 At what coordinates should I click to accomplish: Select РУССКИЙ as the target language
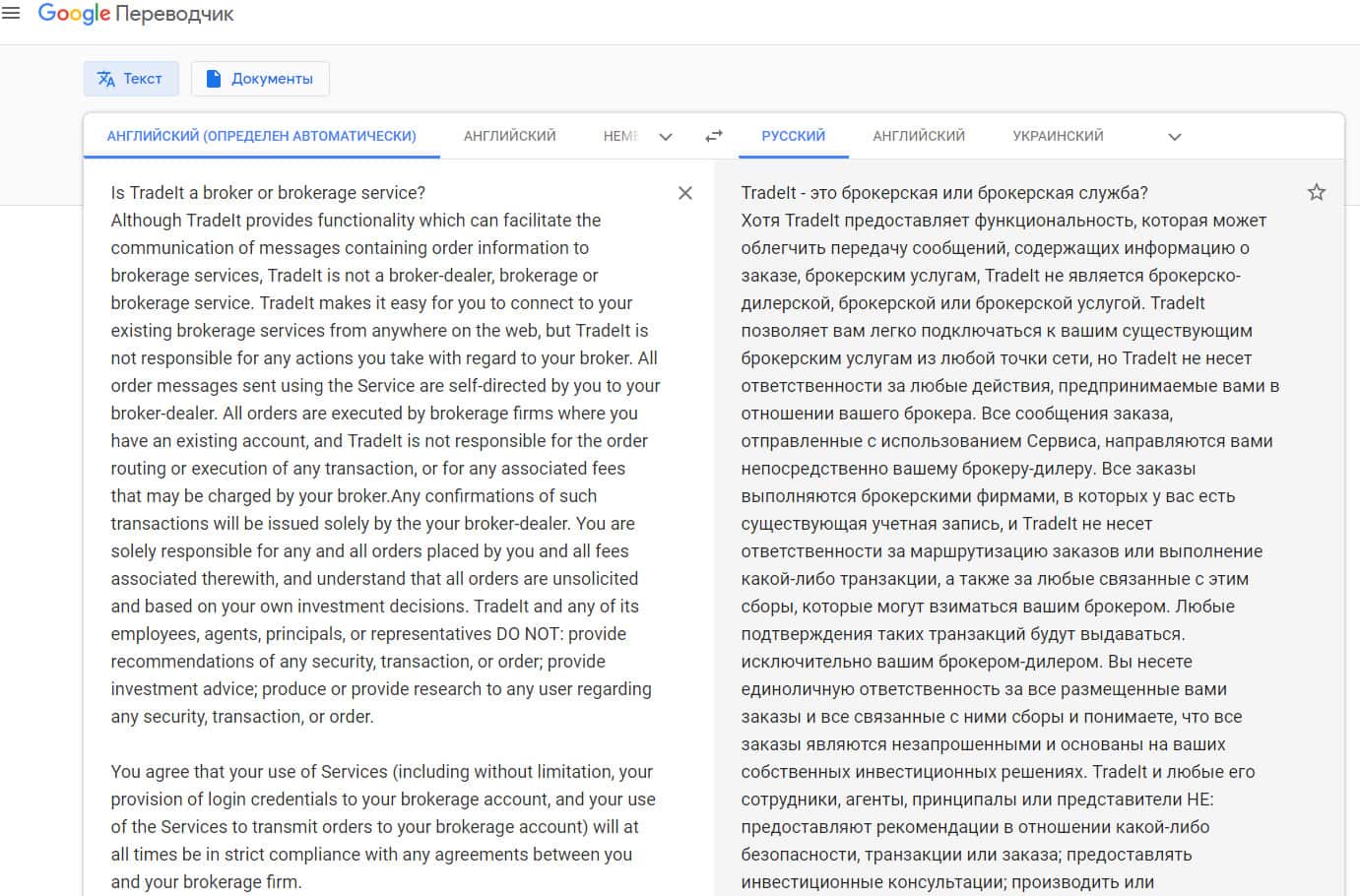pyautogui.click(x=794, y=136)
